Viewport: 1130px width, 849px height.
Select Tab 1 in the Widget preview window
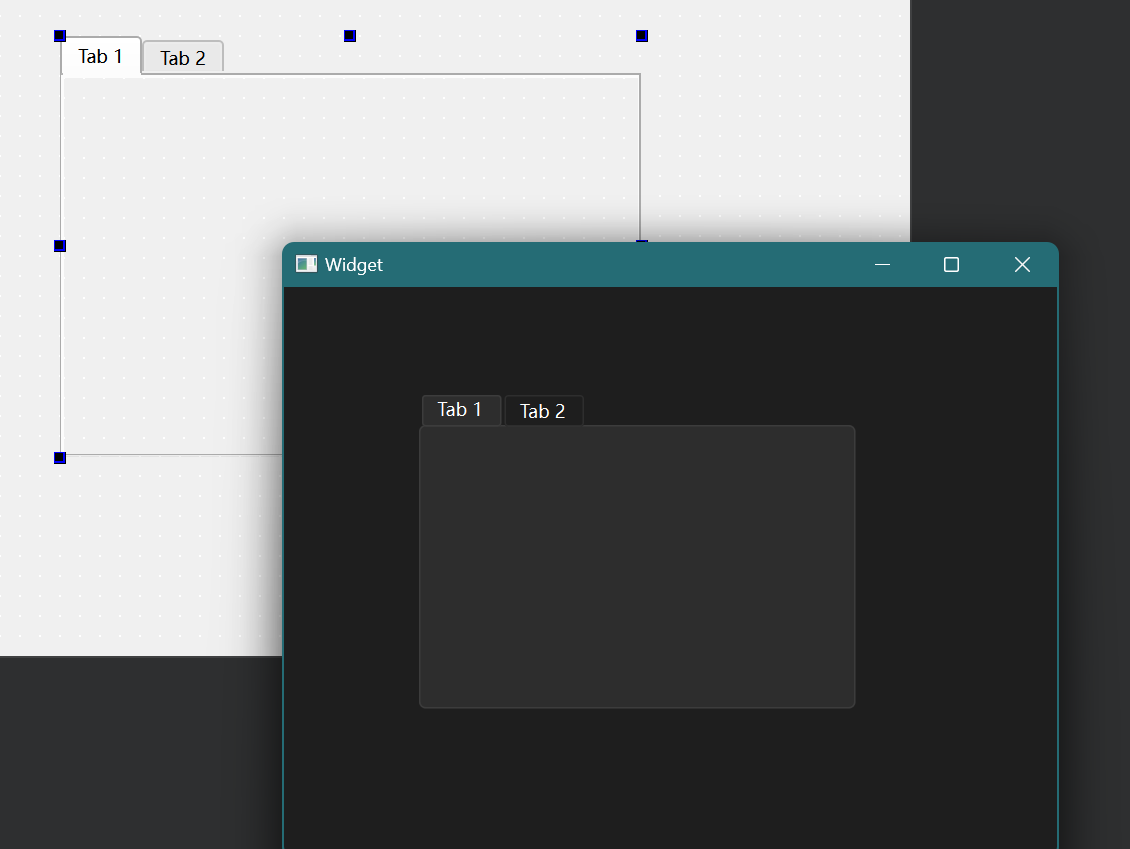tap(460, 410)
